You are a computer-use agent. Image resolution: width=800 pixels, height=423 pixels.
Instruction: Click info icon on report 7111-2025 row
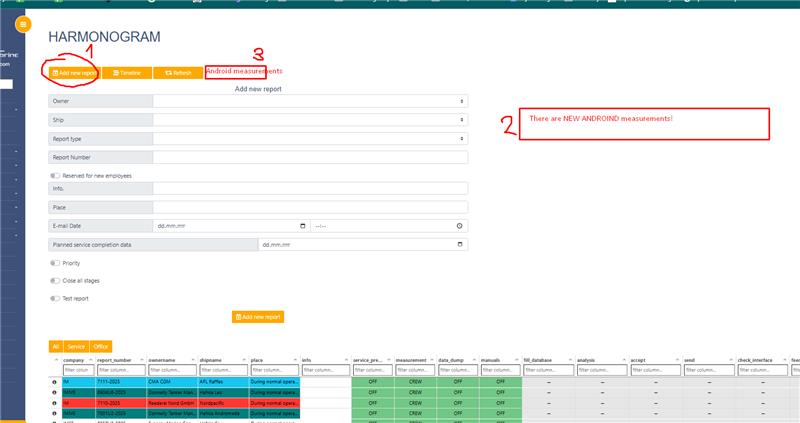(54, 382)
